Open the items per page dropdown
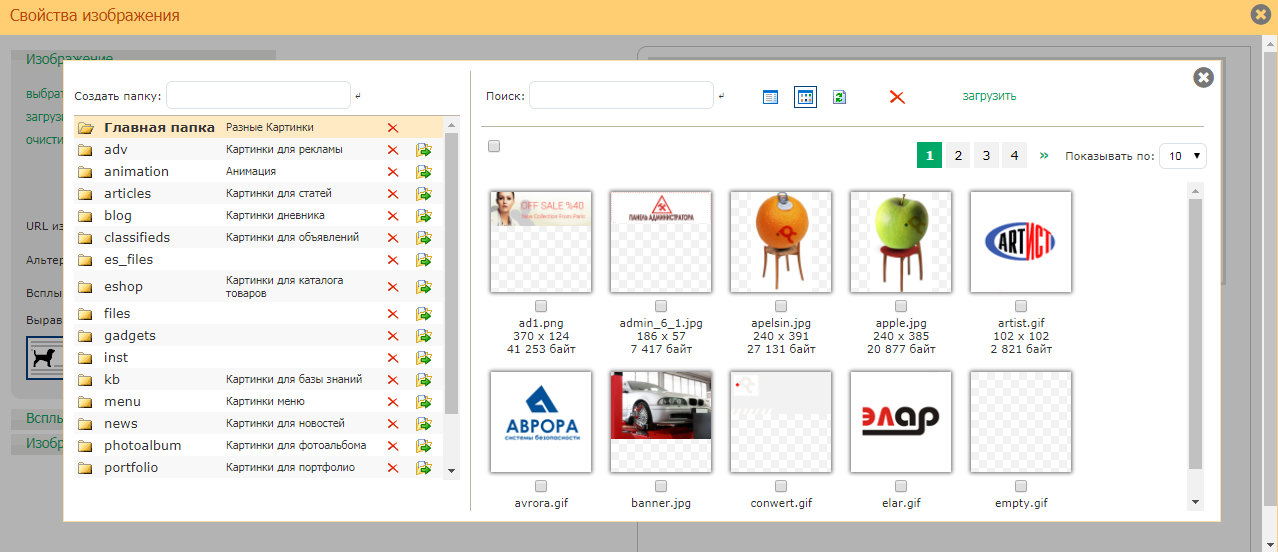Screen dimensions: 1278x552 pos(1183,156)
